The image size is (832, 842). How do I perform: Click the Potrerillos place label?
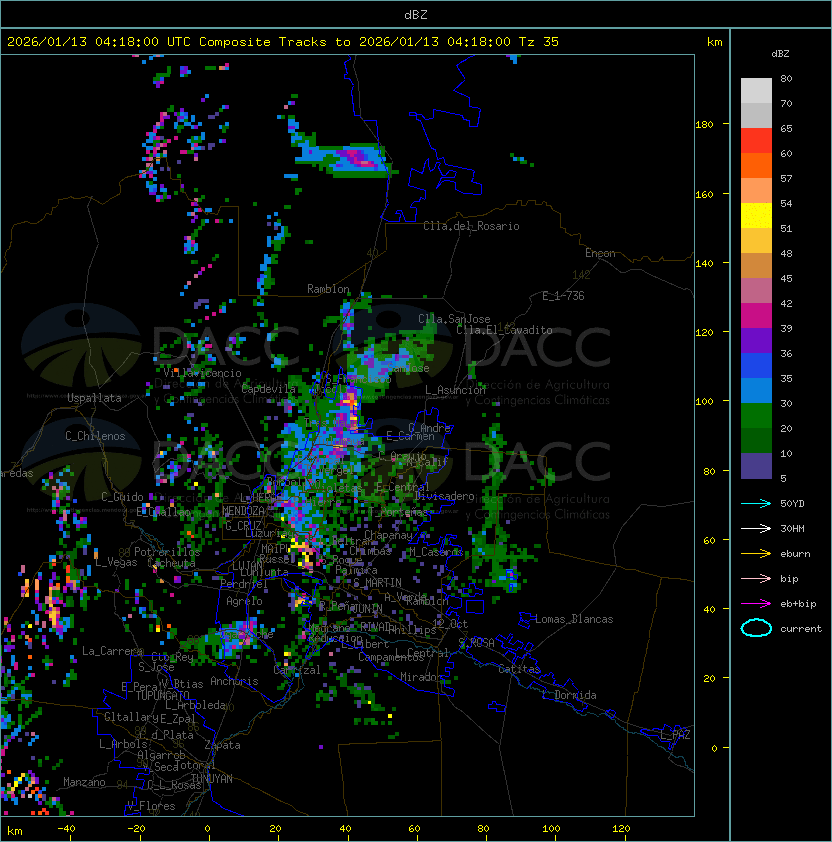coord(167,552)
